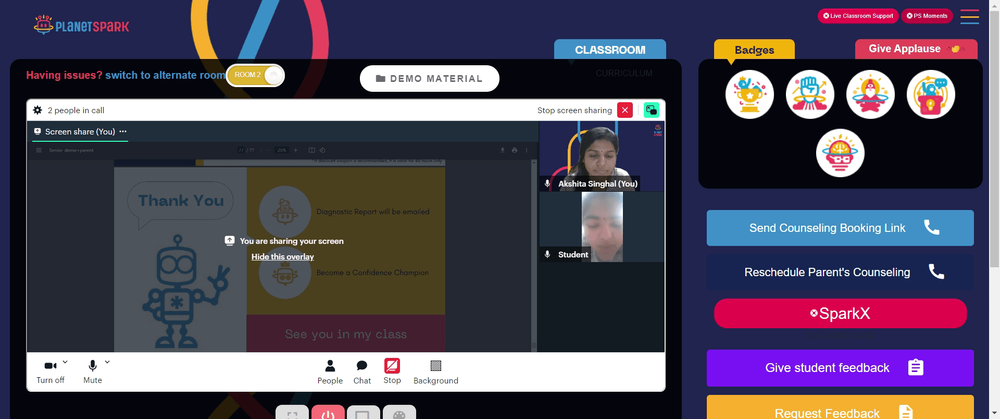Expand camera options chevron
The width and height of the screenshot is (1000, 419).
pyautogui.click(x=65, y=362)
